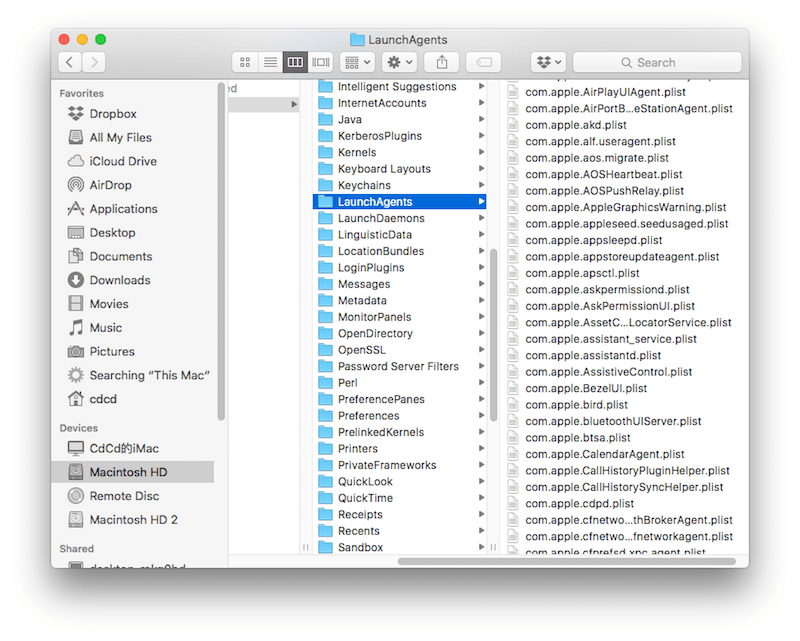Expand Printers folder via its arrow

481,449
